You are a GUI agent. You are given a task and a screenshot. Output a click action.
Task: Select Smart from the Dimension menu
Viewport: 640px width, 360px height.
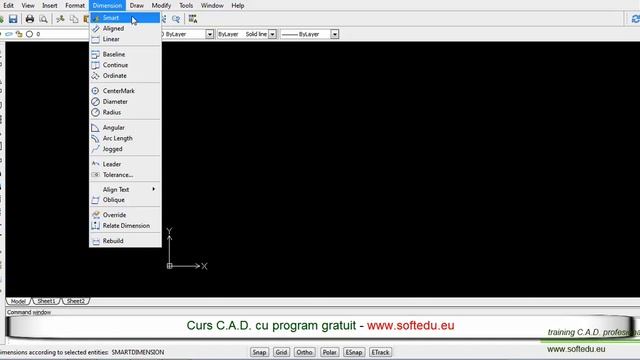point(125,18)
